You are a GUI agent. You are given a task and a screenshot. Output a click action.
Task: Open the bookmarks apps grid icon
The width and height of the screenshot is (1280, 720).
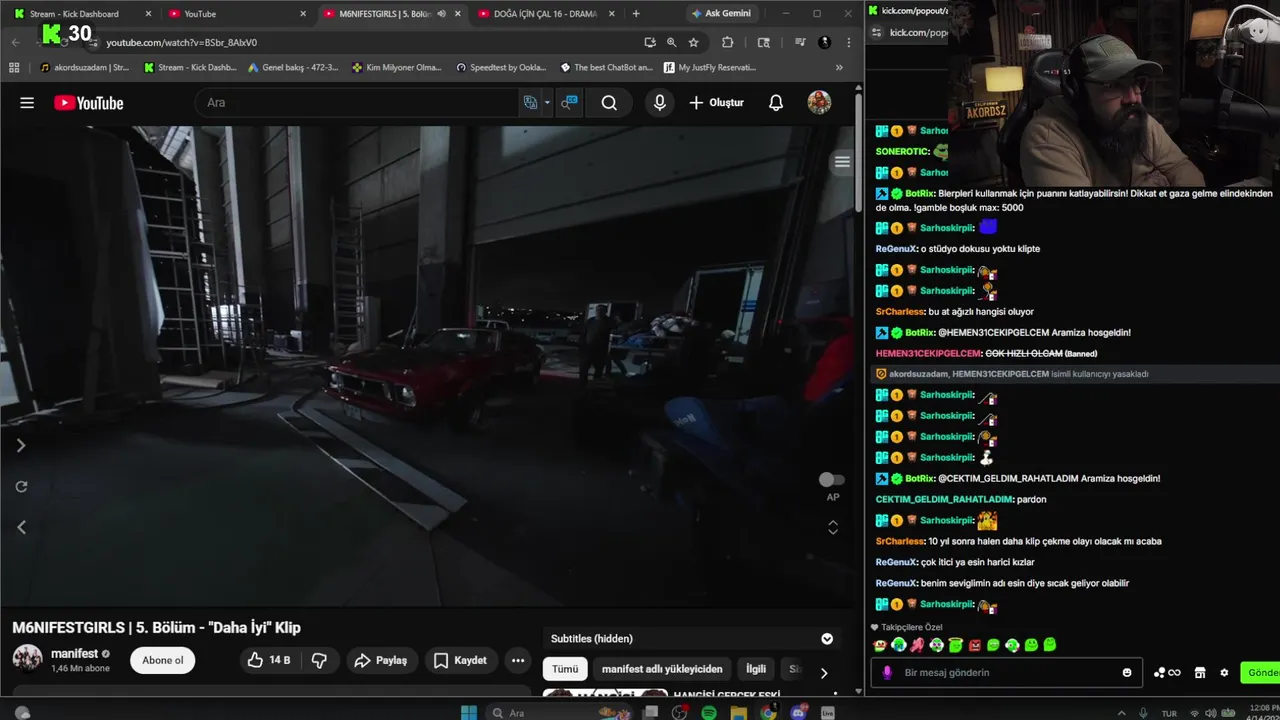(x=14, y=68)
